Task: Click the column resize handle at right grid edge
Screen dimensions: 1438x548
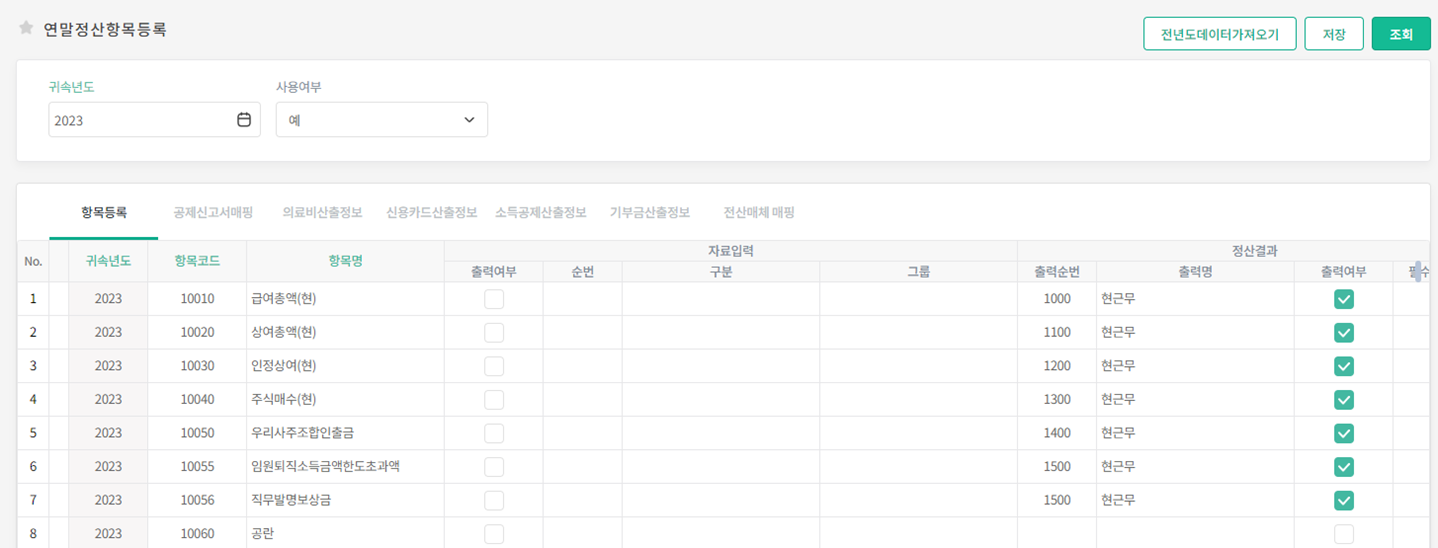Action: (x=1417, y=271)
